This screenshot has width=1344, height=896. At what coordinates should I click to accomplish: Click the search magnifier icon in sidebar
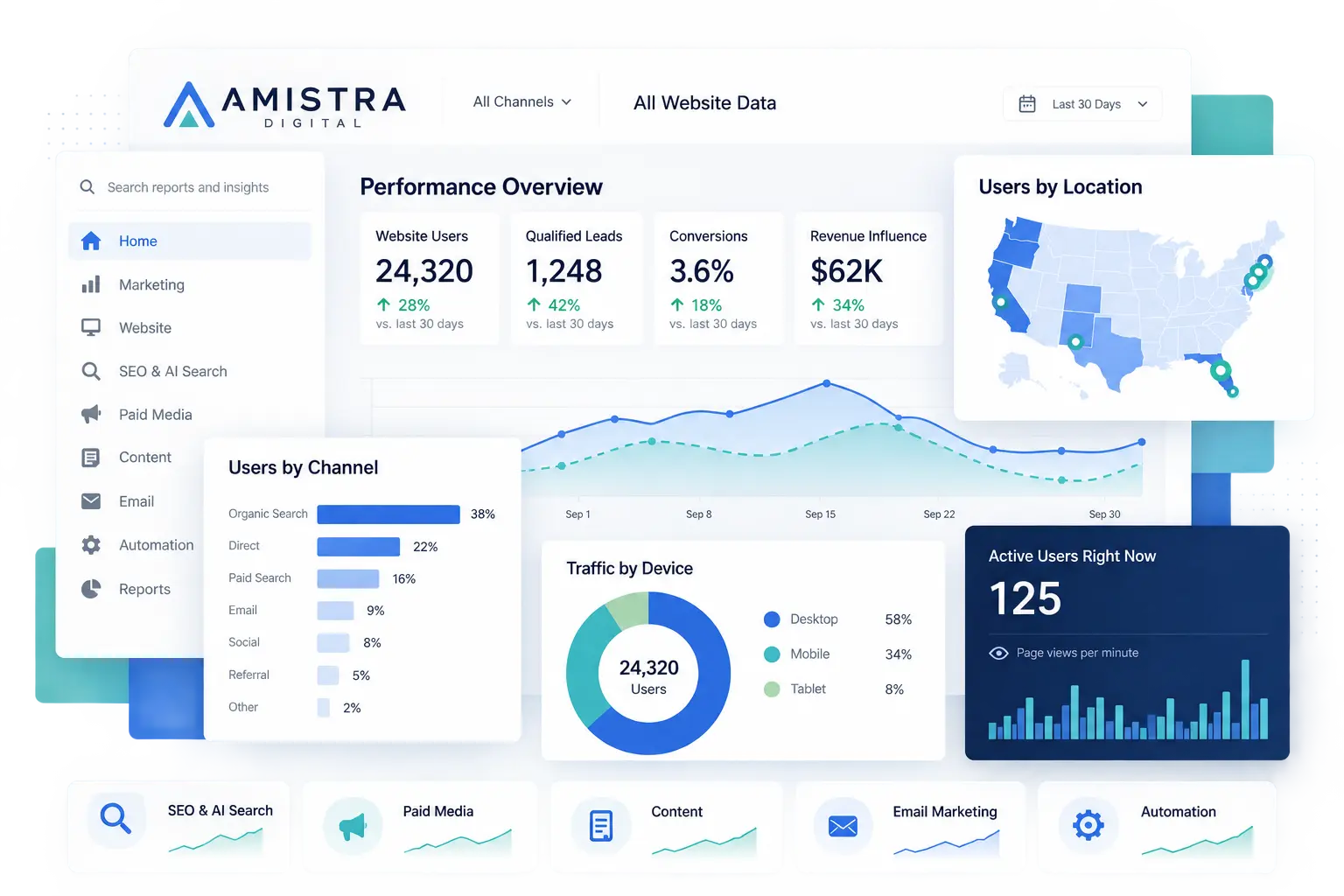click(87, 187)
